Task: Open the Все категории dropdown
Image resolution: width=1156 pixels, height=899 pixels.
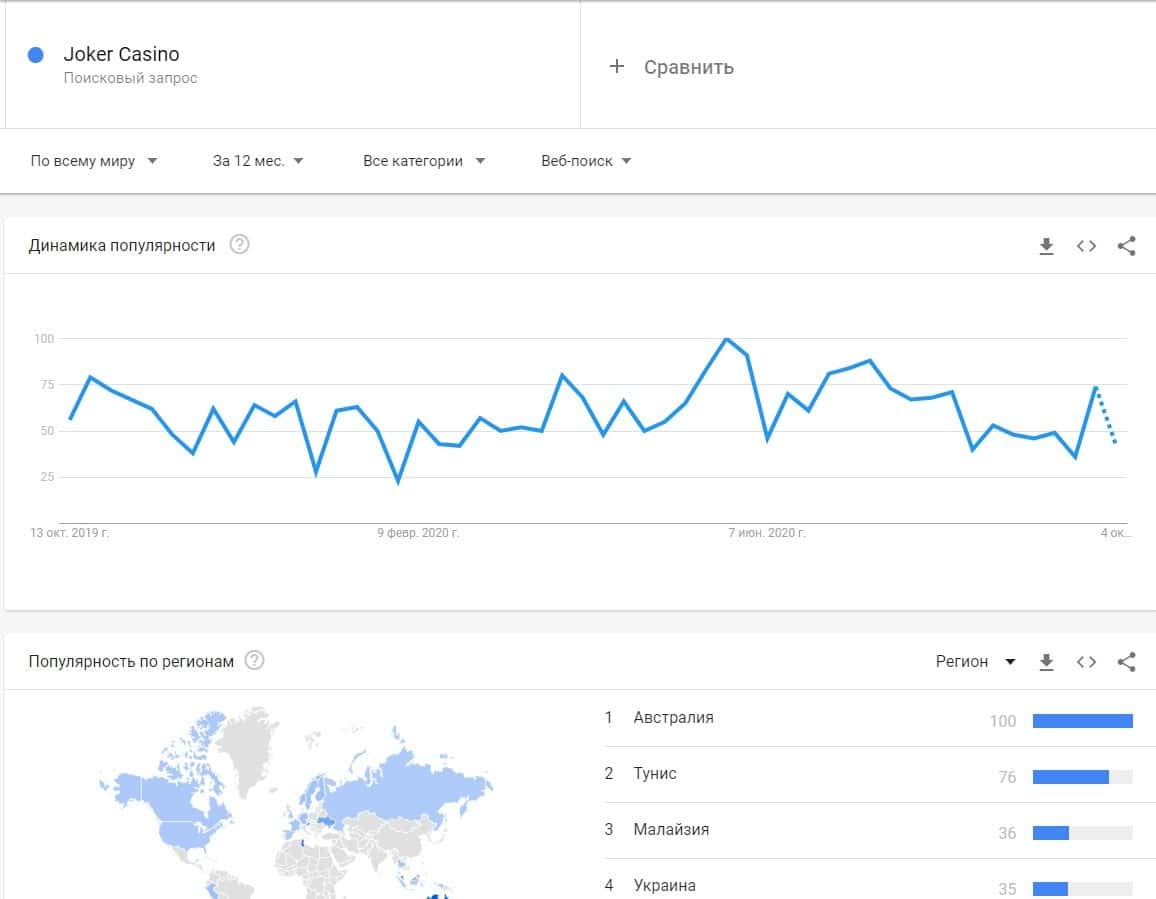Action: click(424, 161)
